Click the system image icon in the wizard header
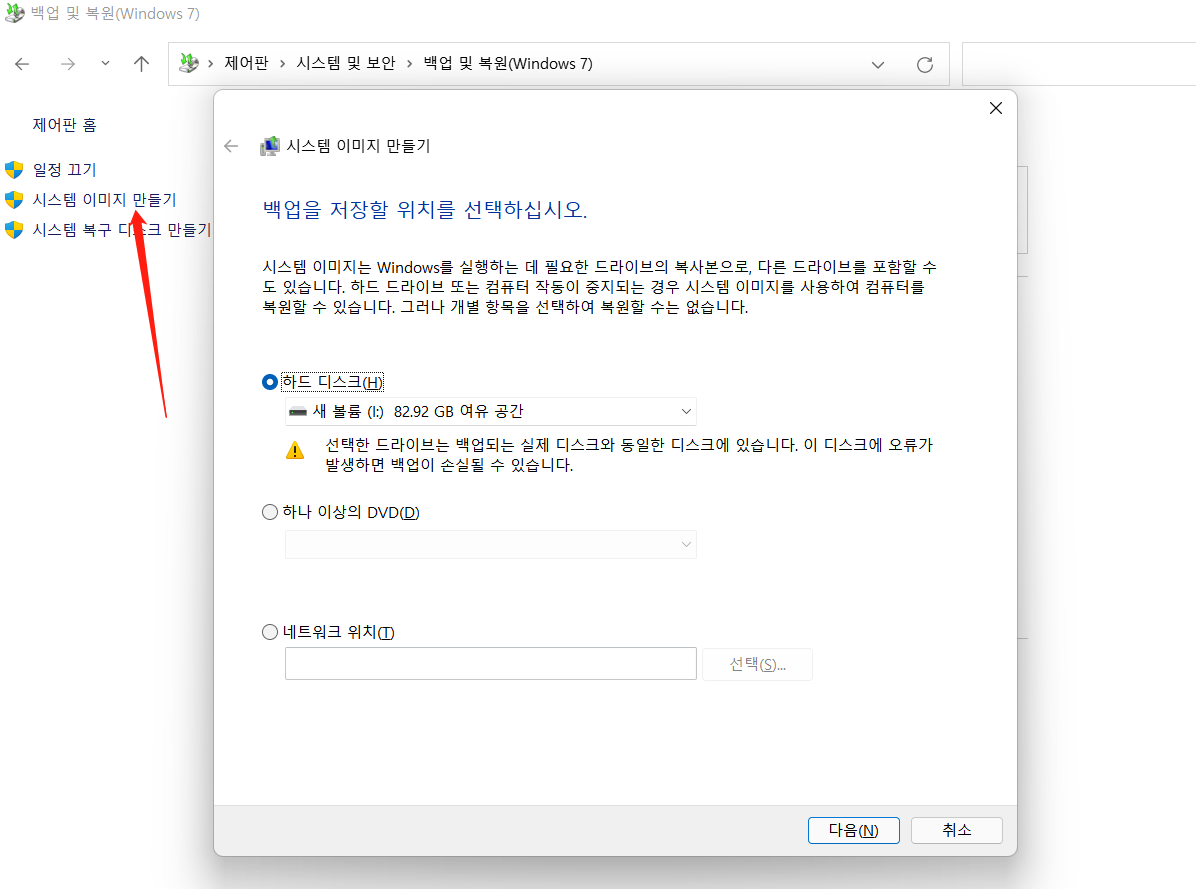The image size is (1196, 889). [269, 145]
